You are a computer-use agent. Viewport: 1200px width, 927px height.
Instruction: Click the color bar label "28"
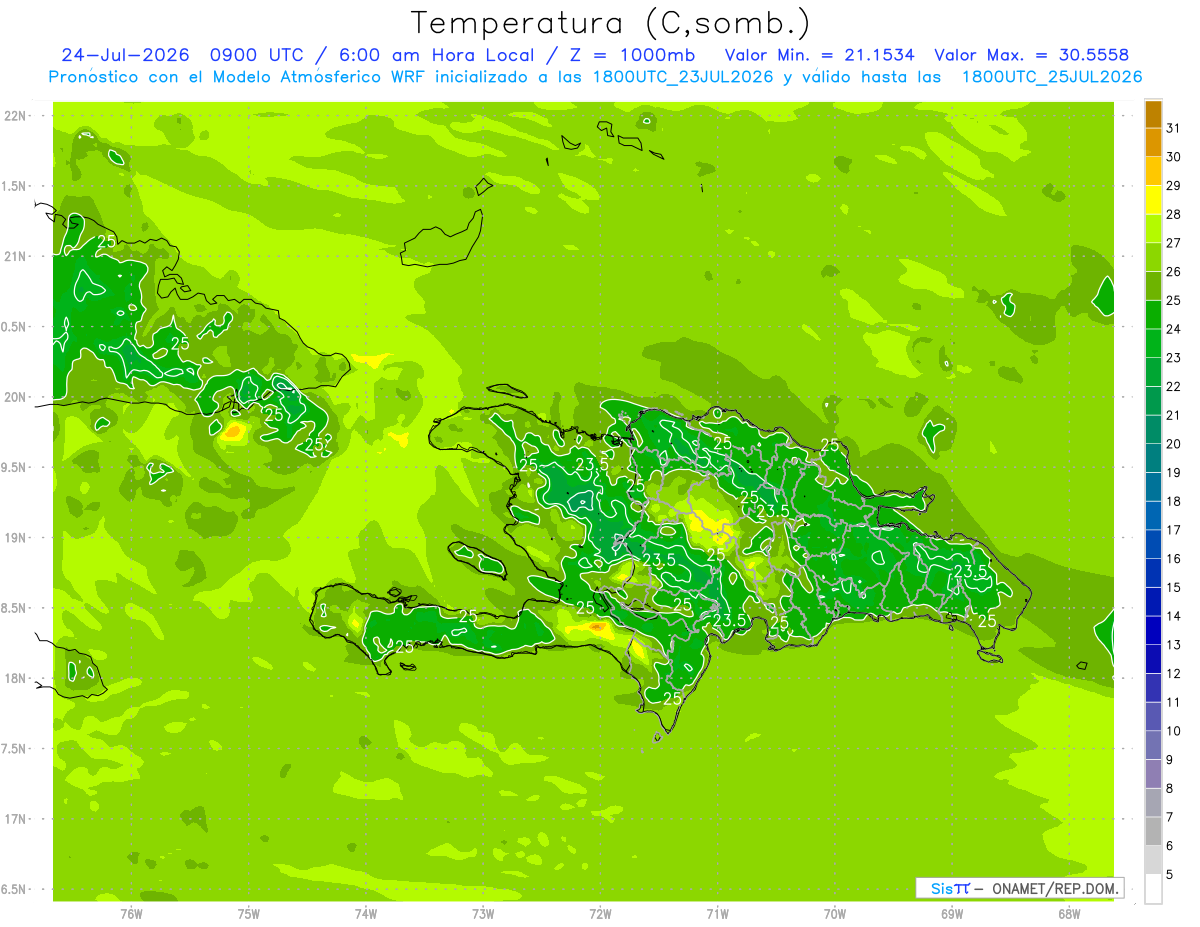tap(1174, 214)
